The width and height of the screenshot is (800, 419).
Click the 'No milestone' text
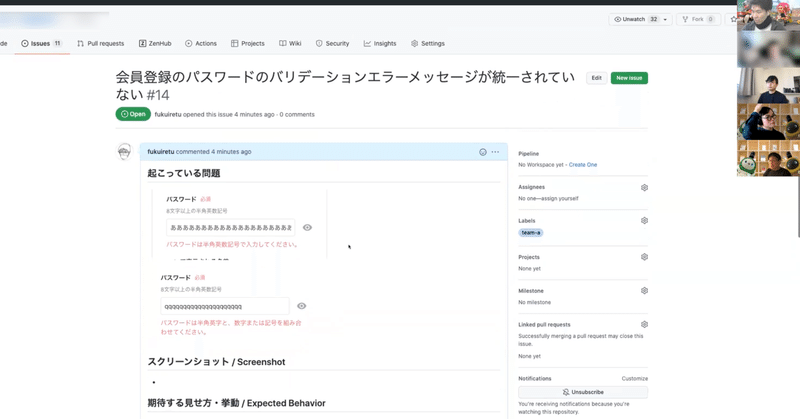click(535, 302)
